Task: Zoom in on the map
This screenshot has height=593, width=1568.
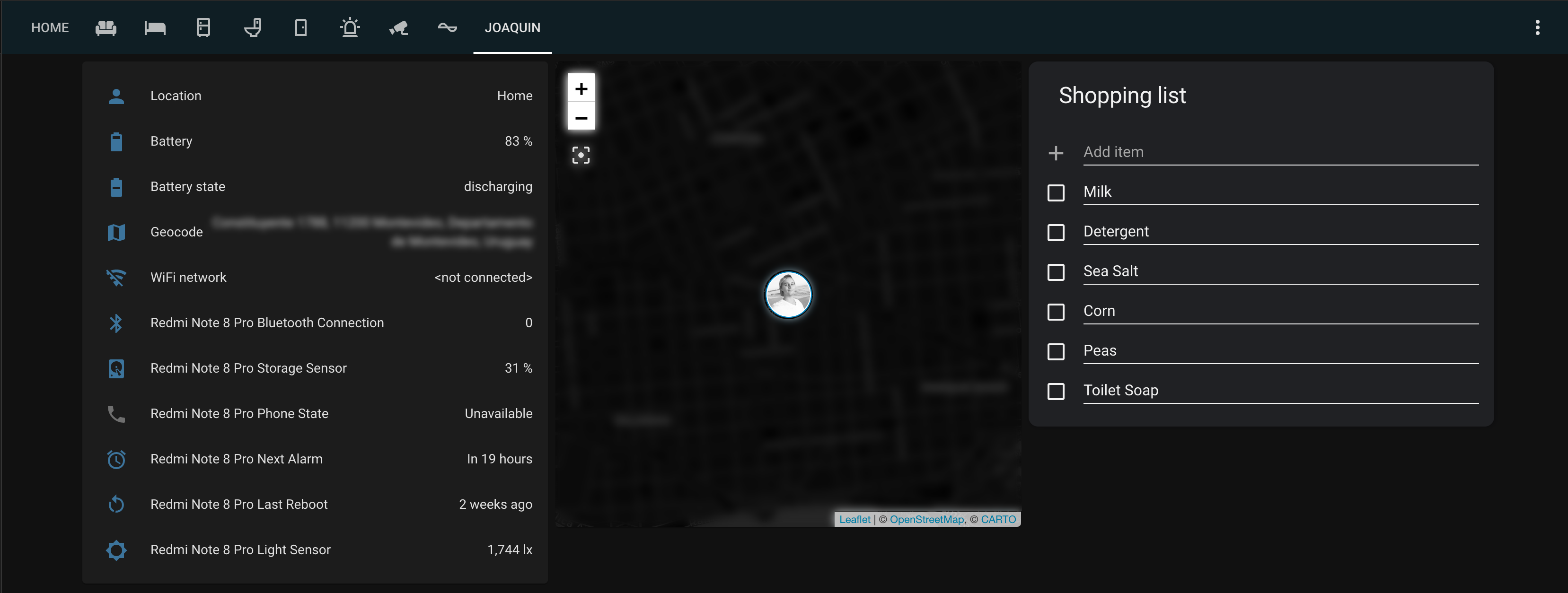Action: 581,89
